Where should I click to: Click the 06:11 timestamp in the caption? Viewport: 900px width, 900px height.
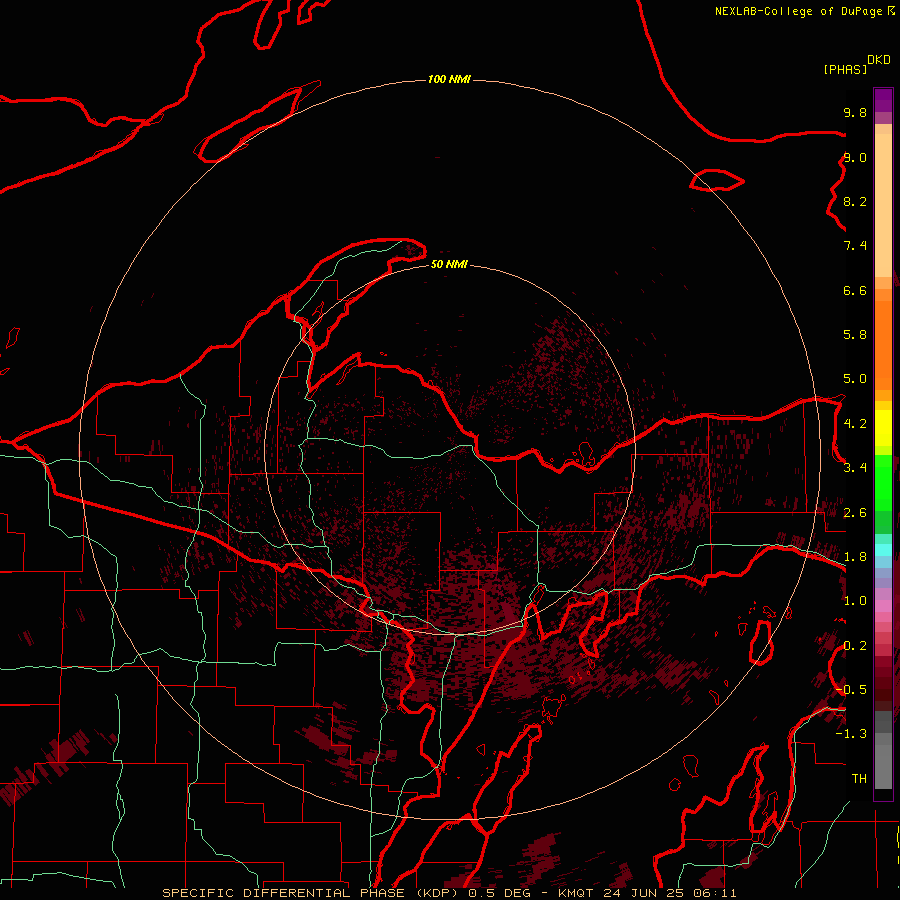coord(715,893)
